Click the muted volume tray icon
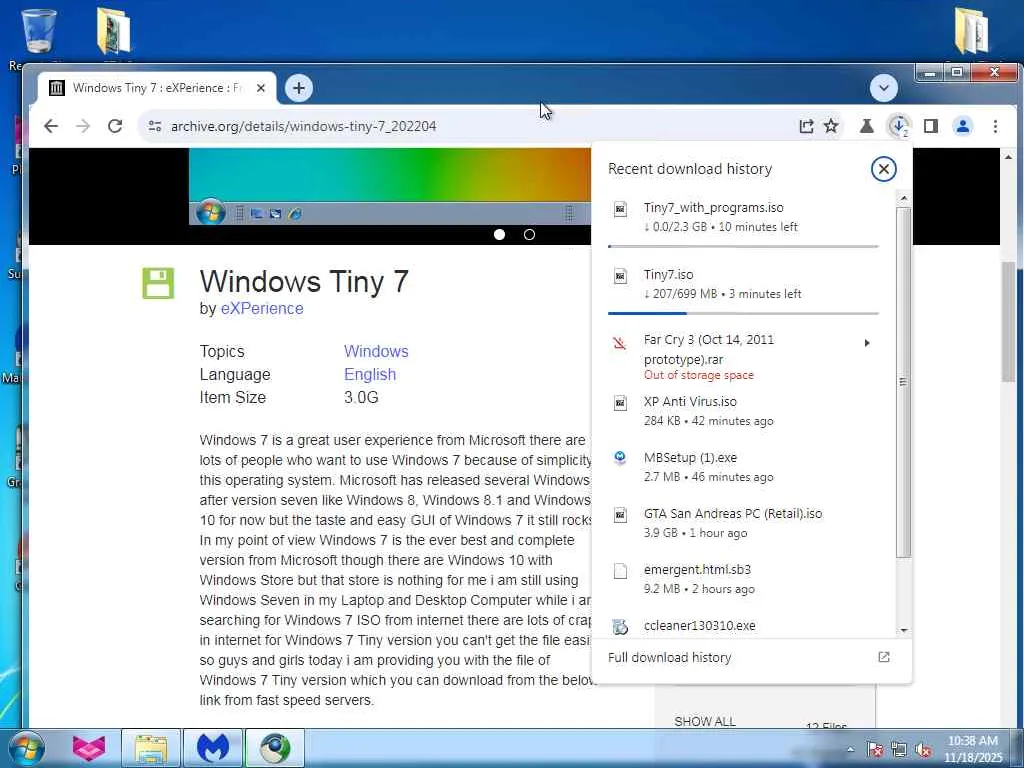Image resolution: width=1024 pixels, height=768 pixels. tap(923, 750)
